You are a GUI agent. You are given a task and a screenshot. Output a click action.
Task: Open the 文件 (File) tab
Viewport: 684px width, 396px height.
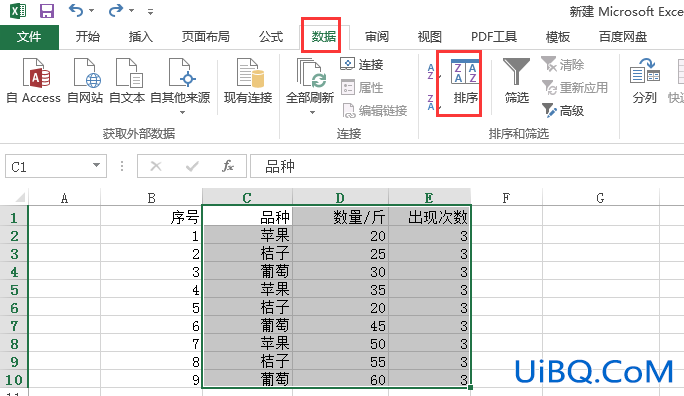click(29, 37)
